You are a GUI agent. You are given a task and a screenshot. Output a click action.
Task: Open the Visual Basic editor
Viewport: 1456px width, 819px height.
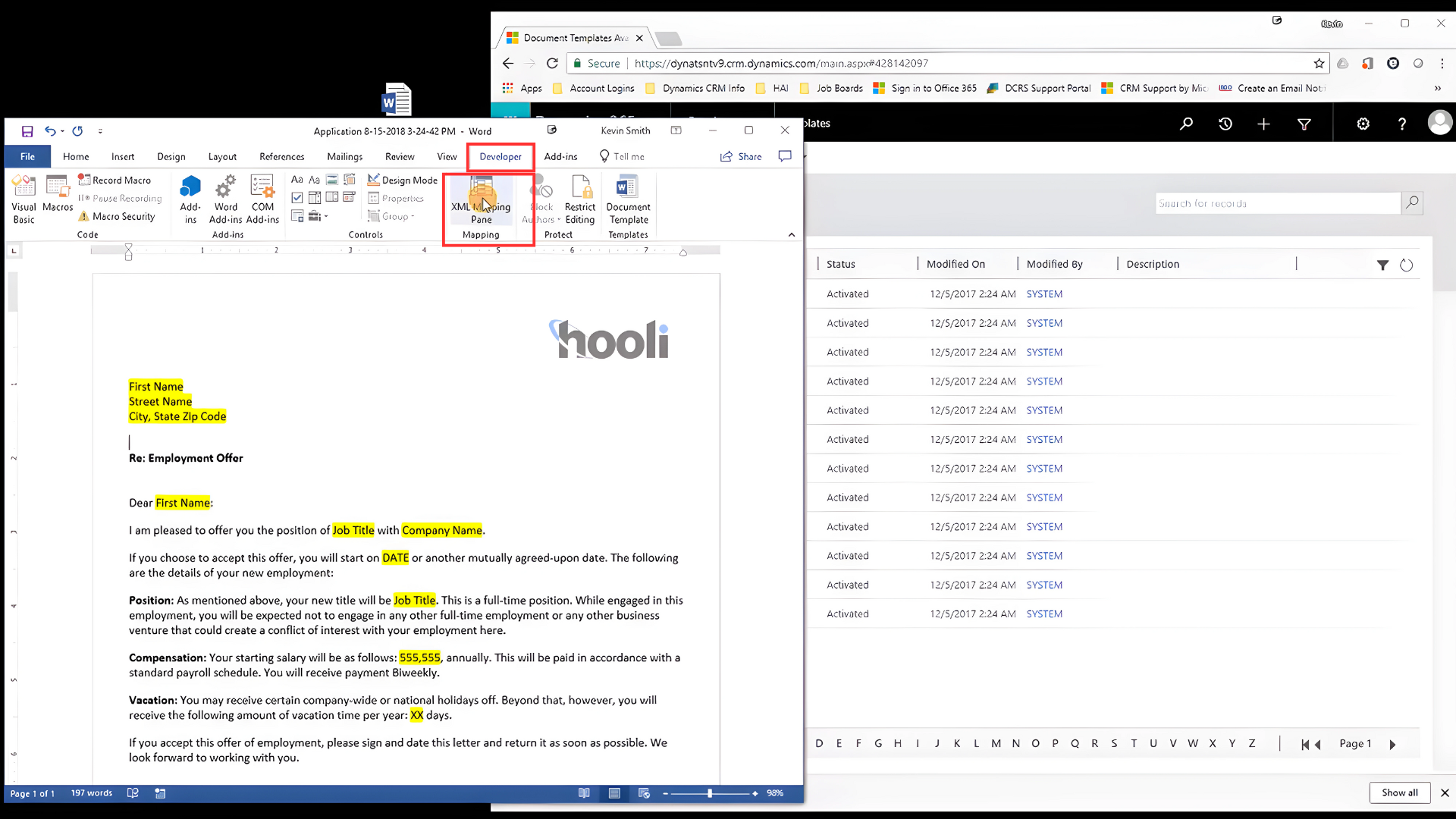24,199
